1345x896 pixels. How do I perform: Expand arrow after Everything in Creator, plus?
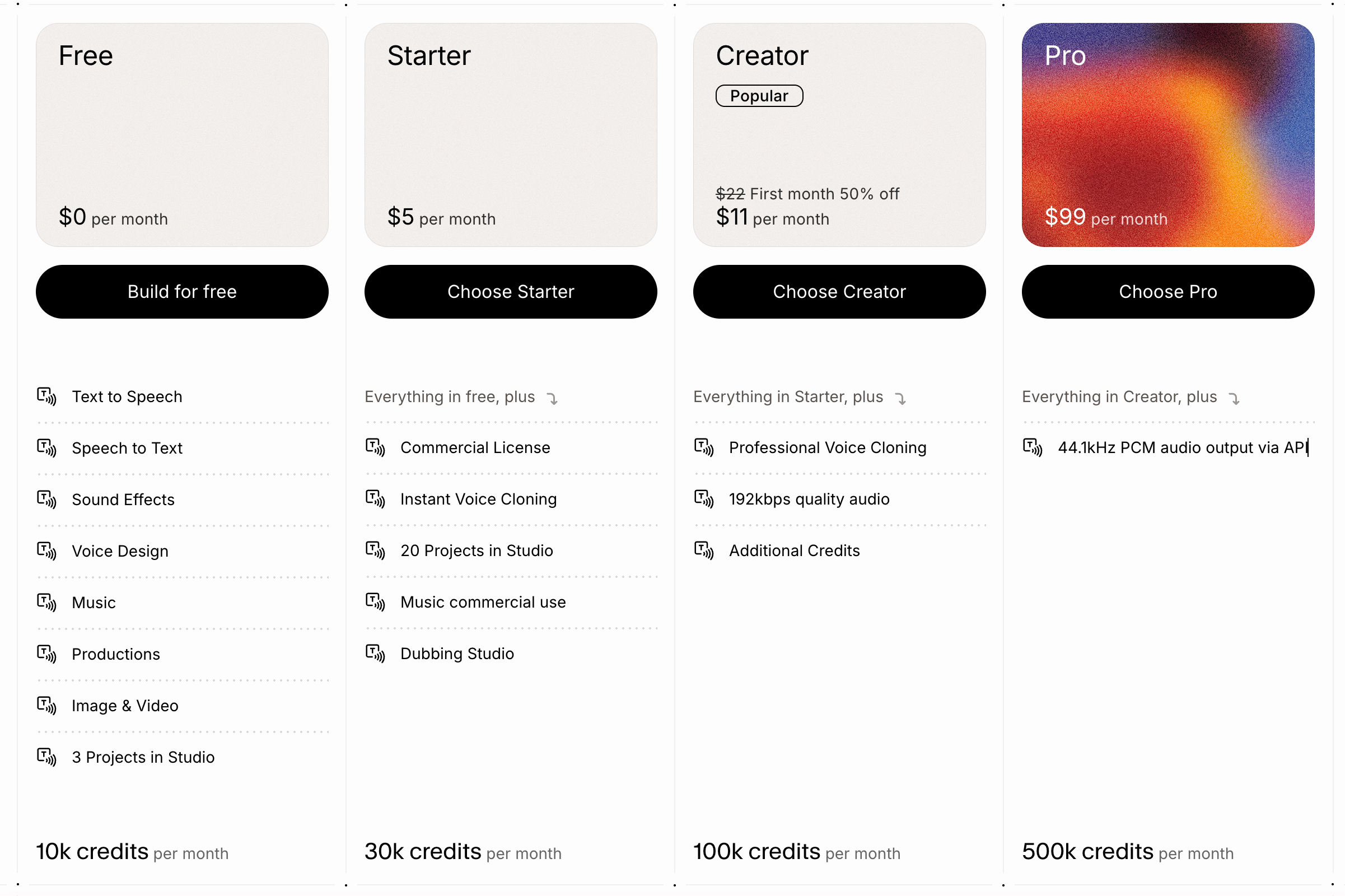[x=1234, y=398]
